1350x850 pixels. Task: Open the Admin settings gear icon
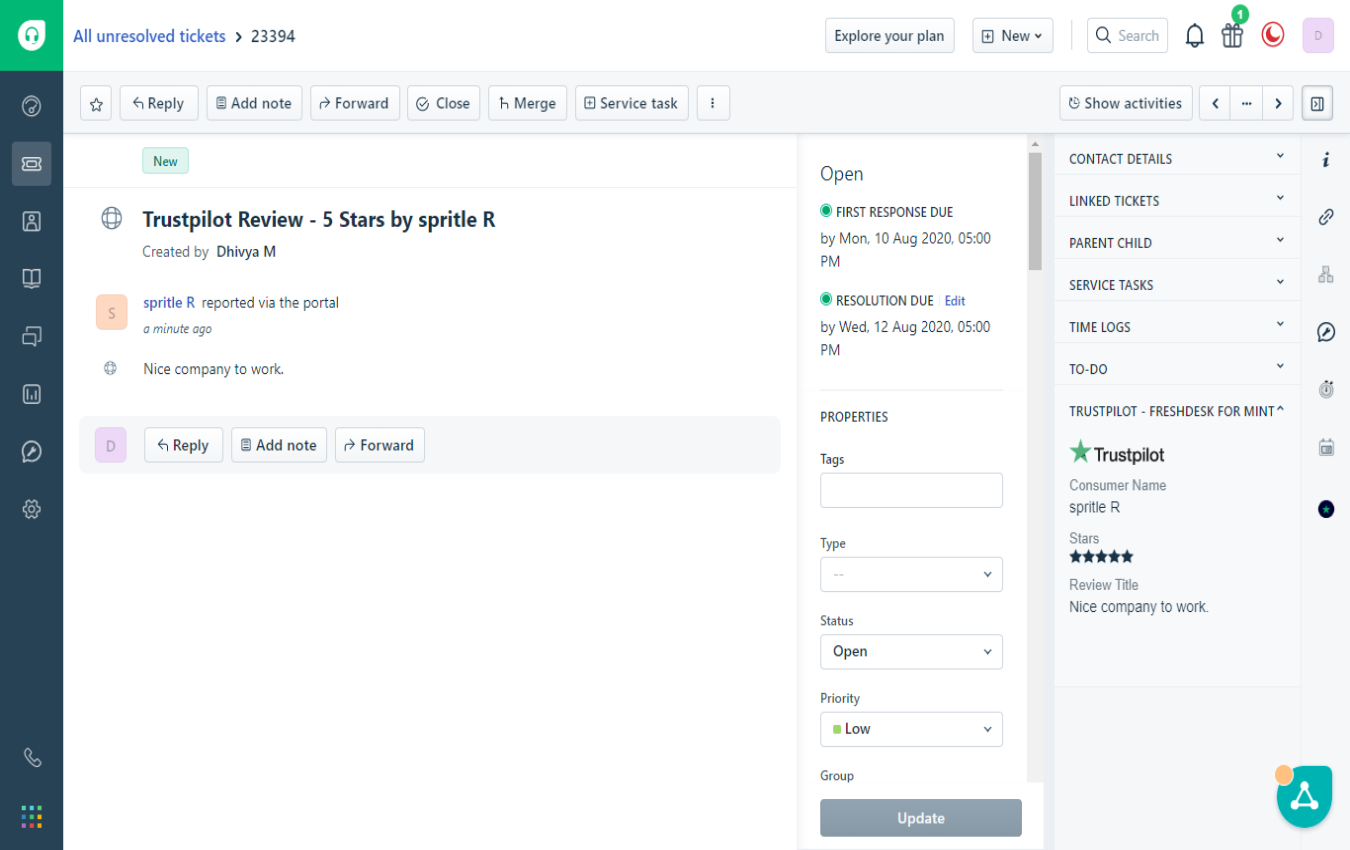click(x=31, y=508)
